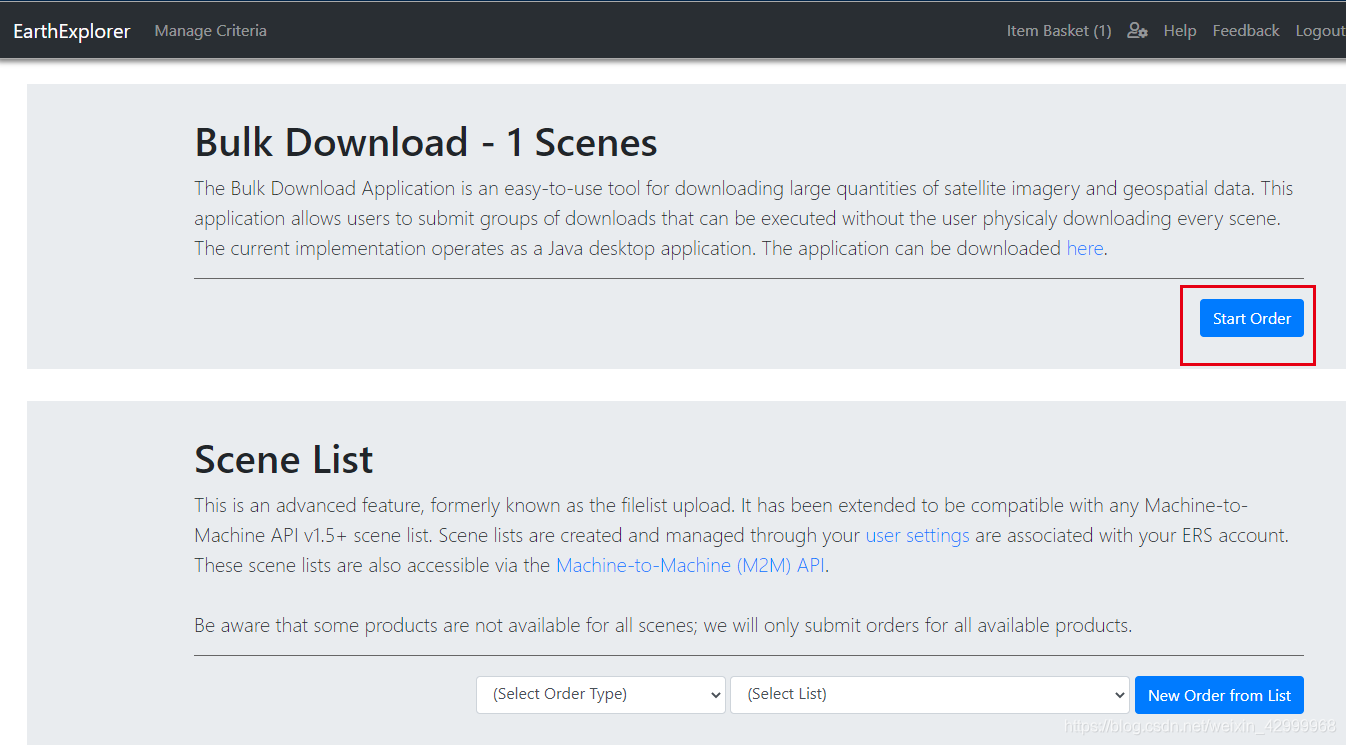Open the Feedback page
The image size is (1346, 745).
[1246, 31]
